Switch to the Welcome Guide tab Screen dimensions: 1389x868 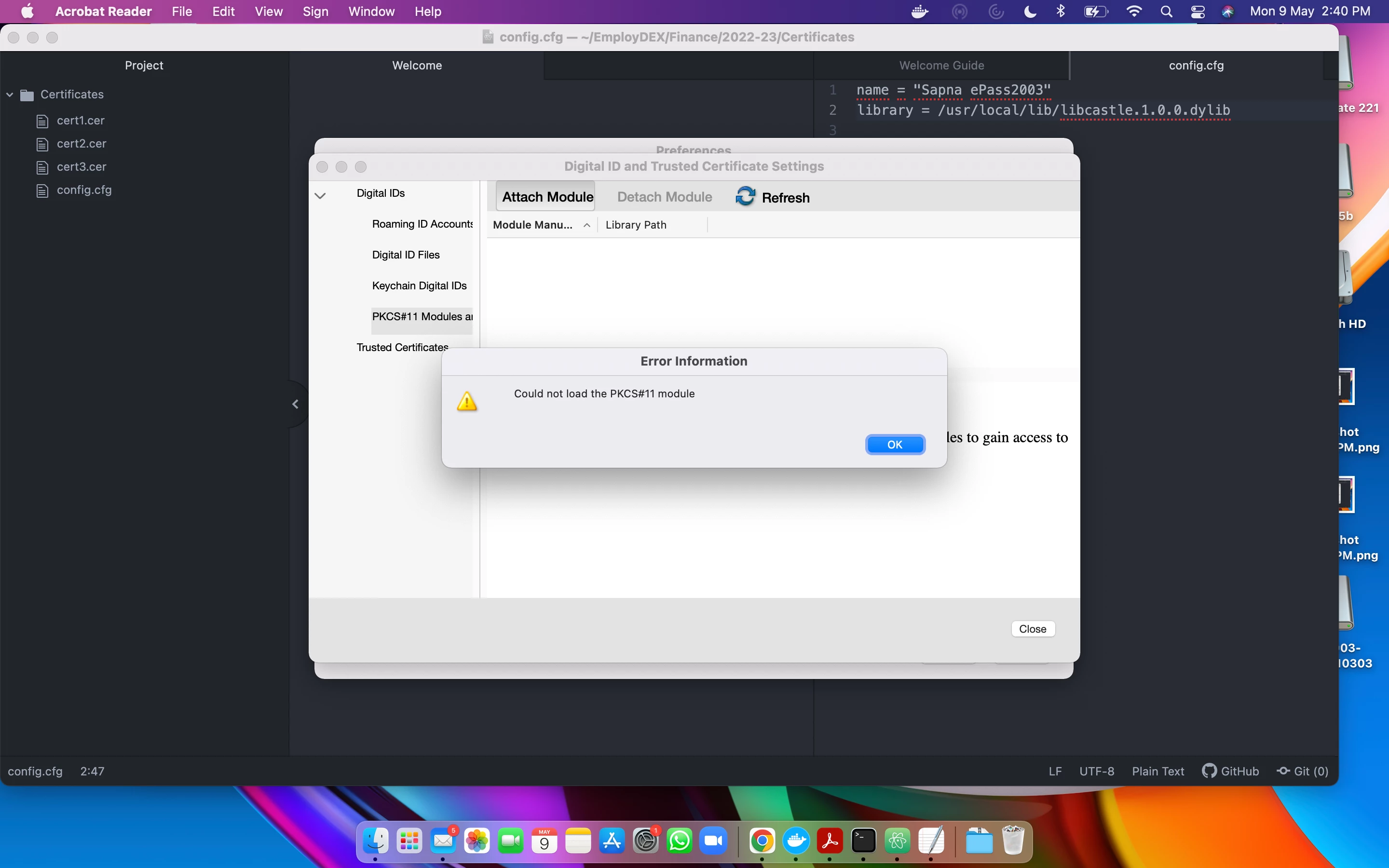click(x=941, y=66)
